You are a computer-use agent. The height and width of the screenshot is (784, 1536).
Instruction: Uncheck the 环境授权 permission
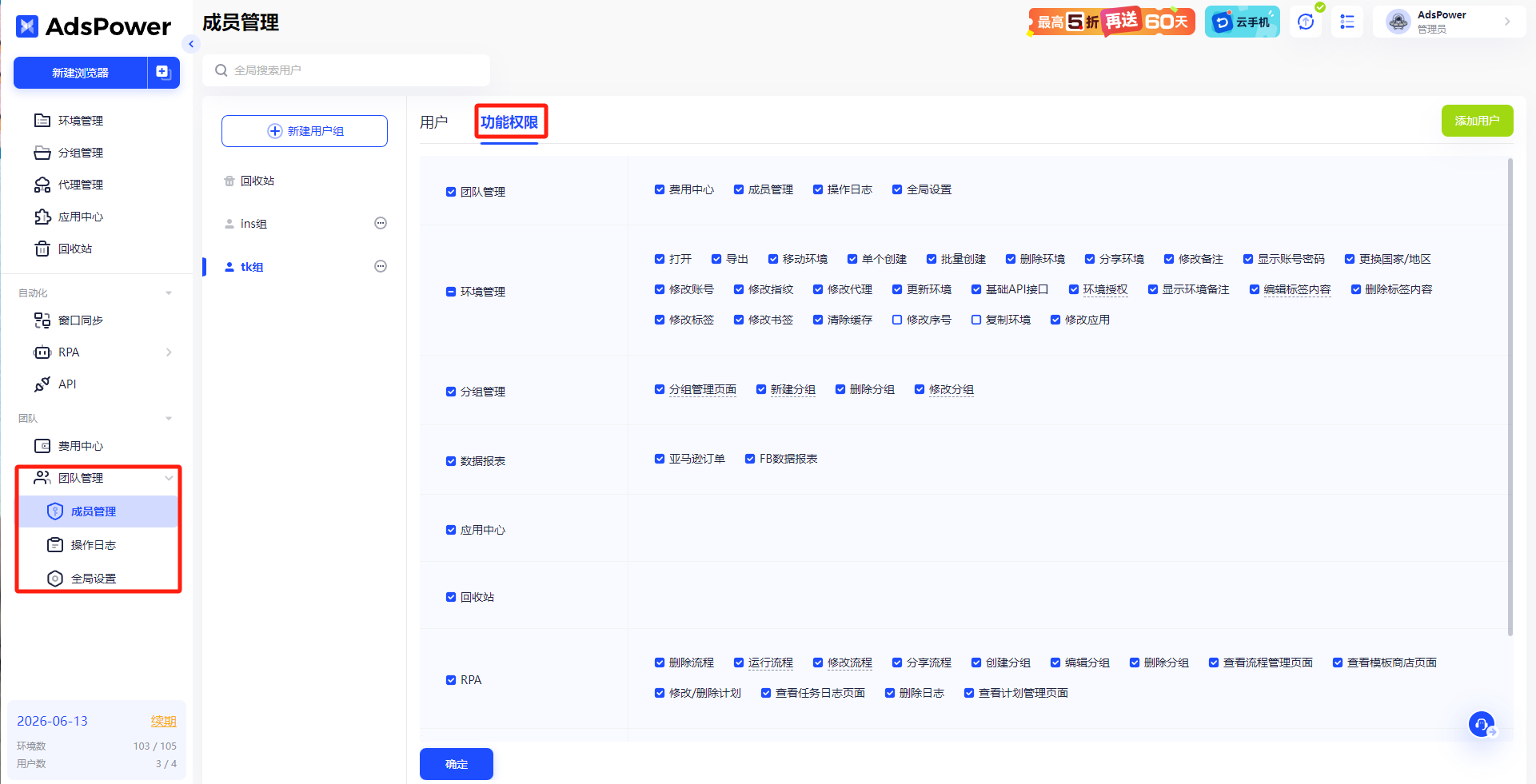(1074, 289)
